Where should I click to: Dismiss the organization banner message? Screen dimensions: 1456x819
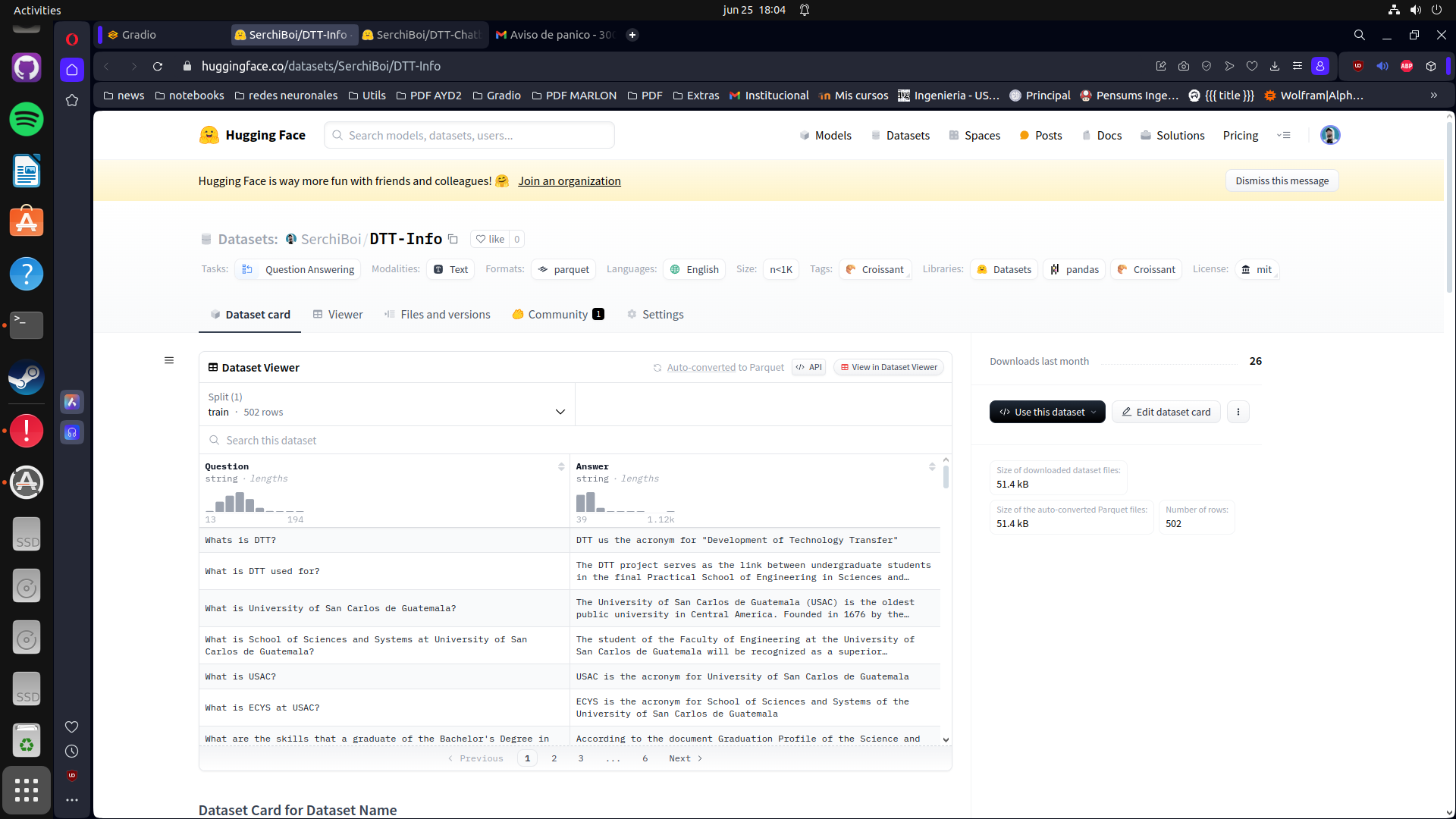click(x=1282, y=180)
